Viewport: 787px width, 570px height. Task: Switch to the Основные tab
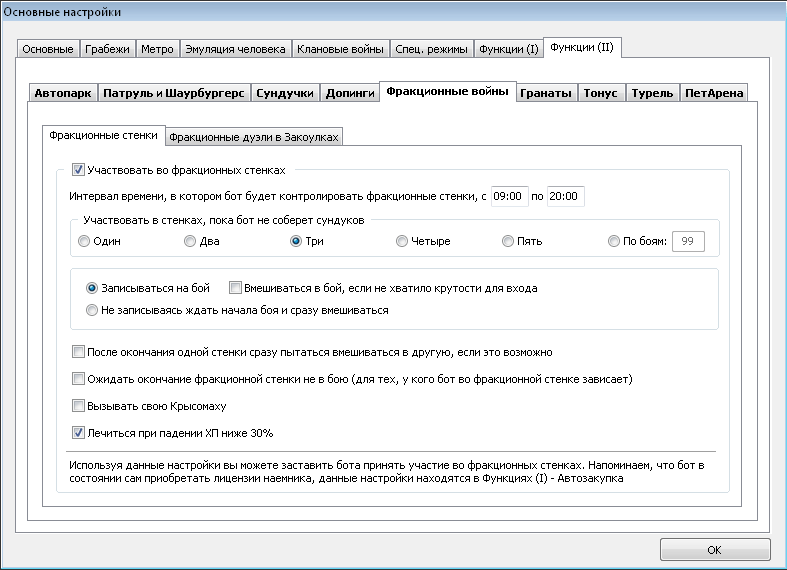[48, 49]
